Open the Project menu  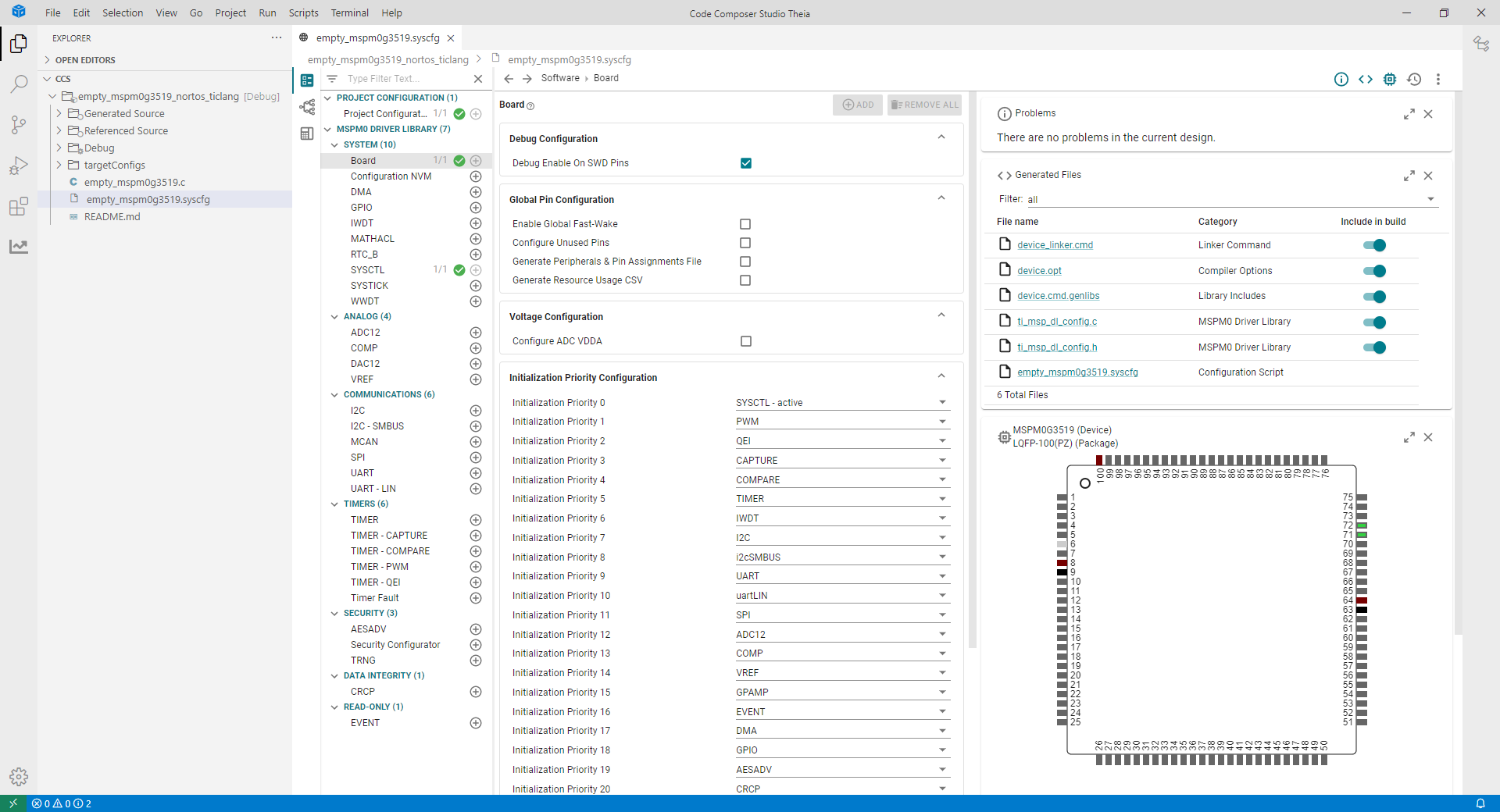tap(230, 13)
